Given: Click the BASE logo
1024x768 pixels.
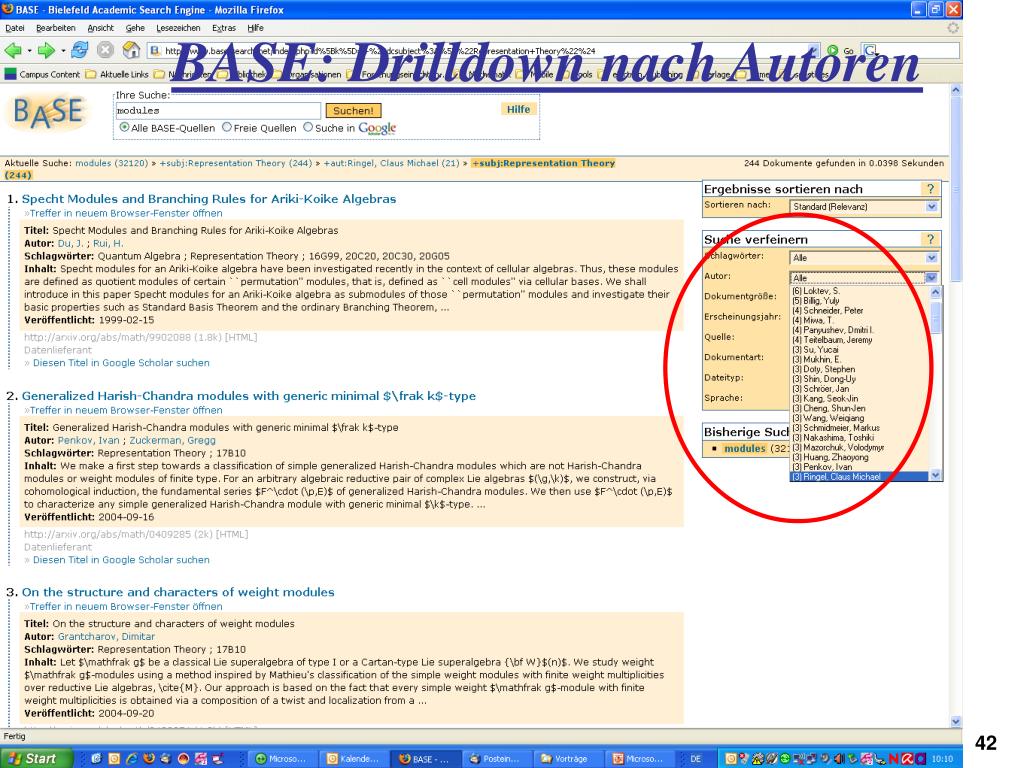Looking at the screenshot, I should (48, 113).
